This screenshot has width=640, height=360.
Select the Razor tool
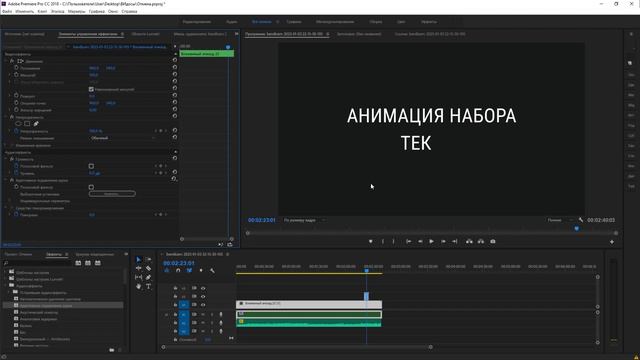click(x=149, y=268)
